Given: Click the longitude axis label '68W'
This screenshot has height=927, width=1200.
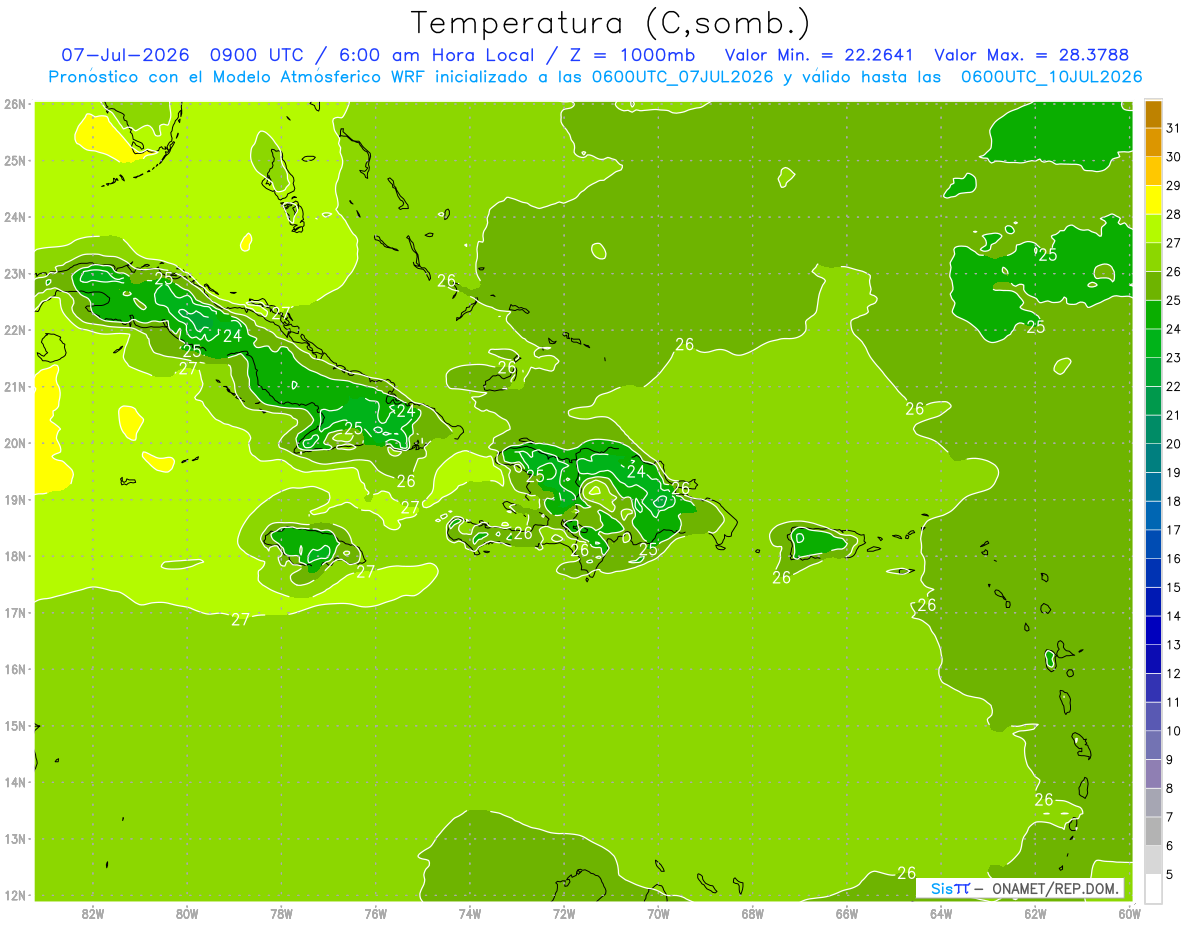Looking at the screenshot, I should 753,913.
